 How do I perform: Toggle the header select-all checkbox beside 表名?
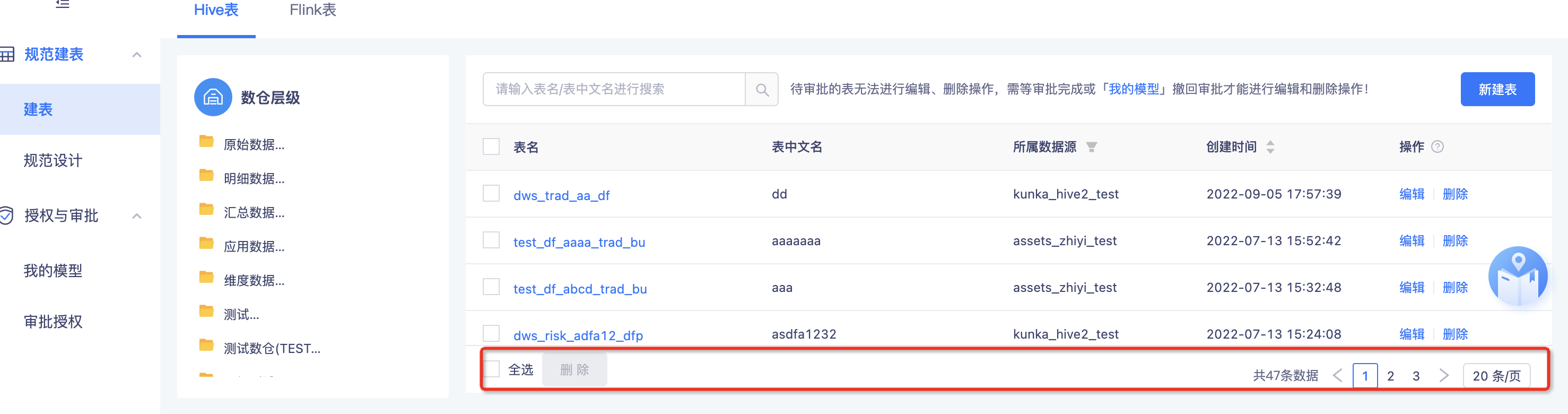[x=491, y=146]
